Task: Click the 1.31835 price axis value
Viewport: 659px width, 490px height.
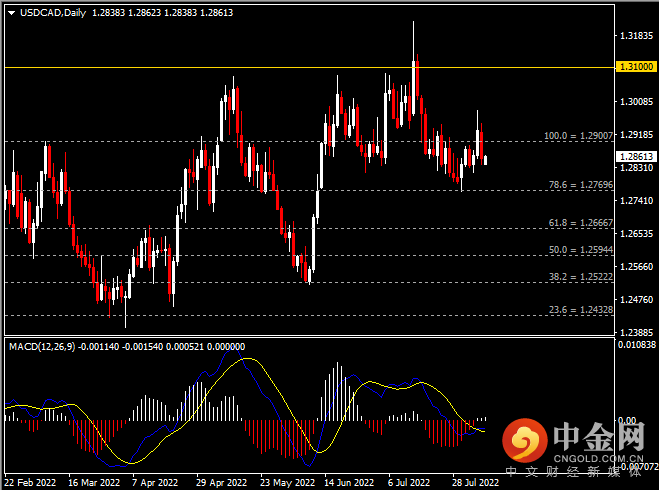Action: (637, 36)
